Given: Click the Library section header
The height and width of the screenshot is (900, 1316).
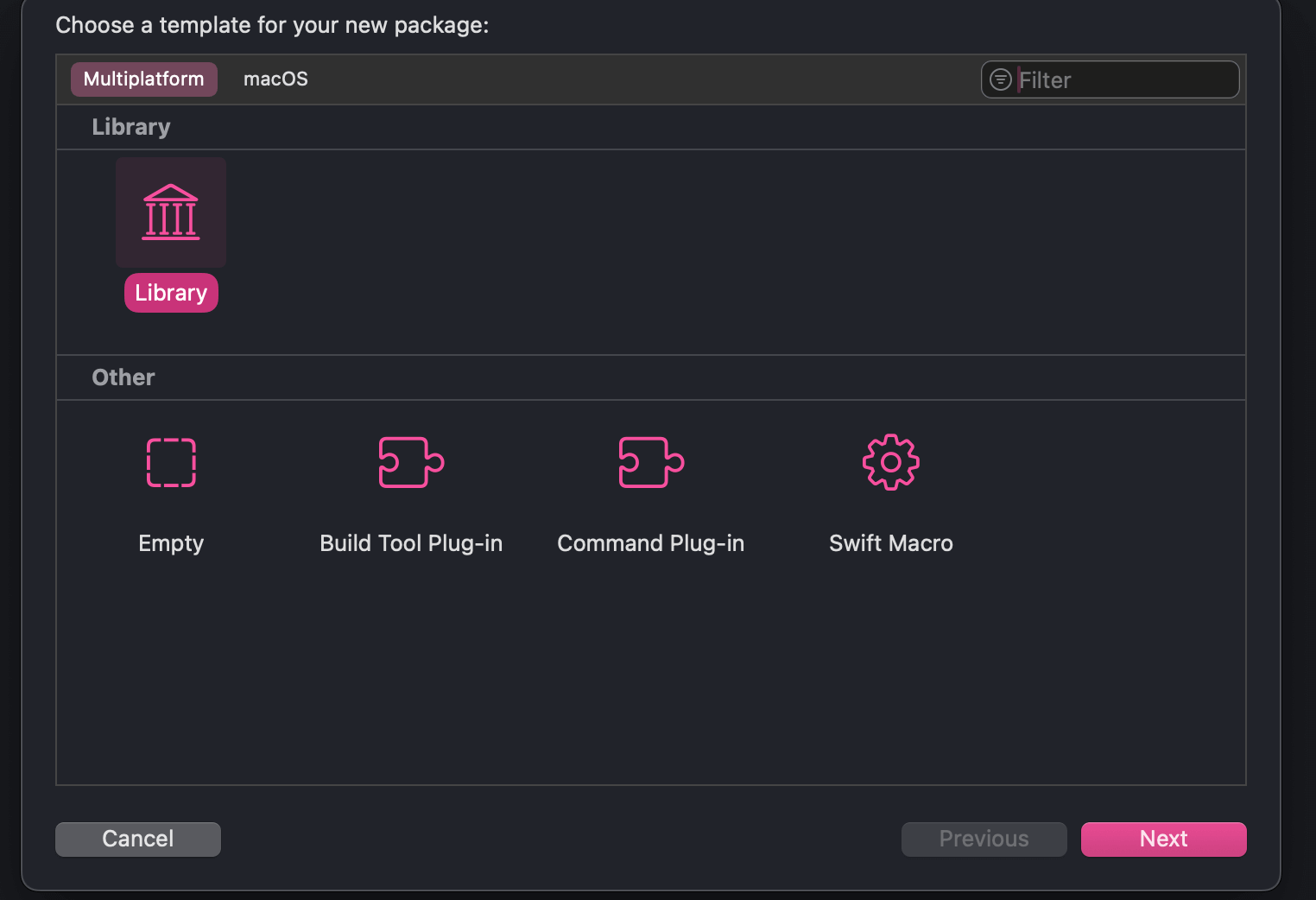Looking at the screenshot, I should [131, 127].
